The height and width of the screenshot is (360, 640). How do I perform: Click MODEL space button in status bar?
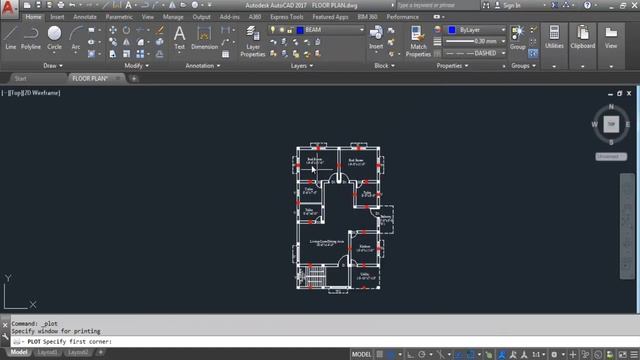click(361, 354)
